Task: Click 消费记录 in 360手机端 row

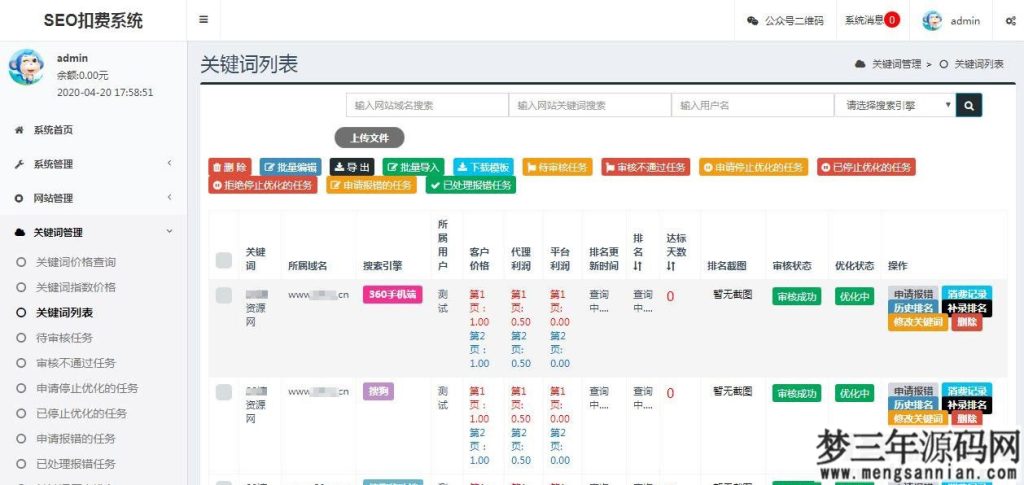Action: [x=967, y=293]
